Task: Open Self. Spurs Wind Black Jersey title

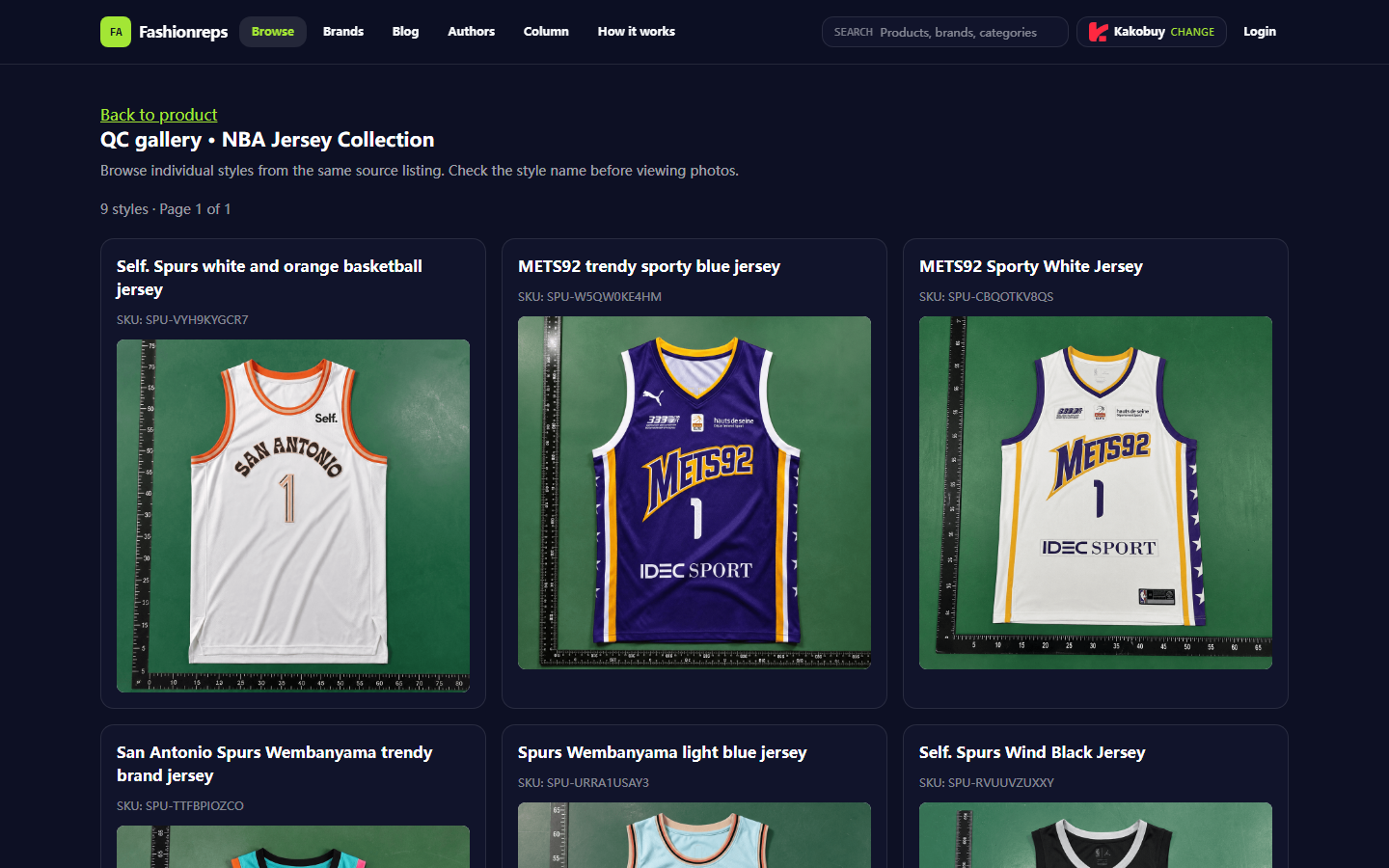Action: (x=1032, y=752)
